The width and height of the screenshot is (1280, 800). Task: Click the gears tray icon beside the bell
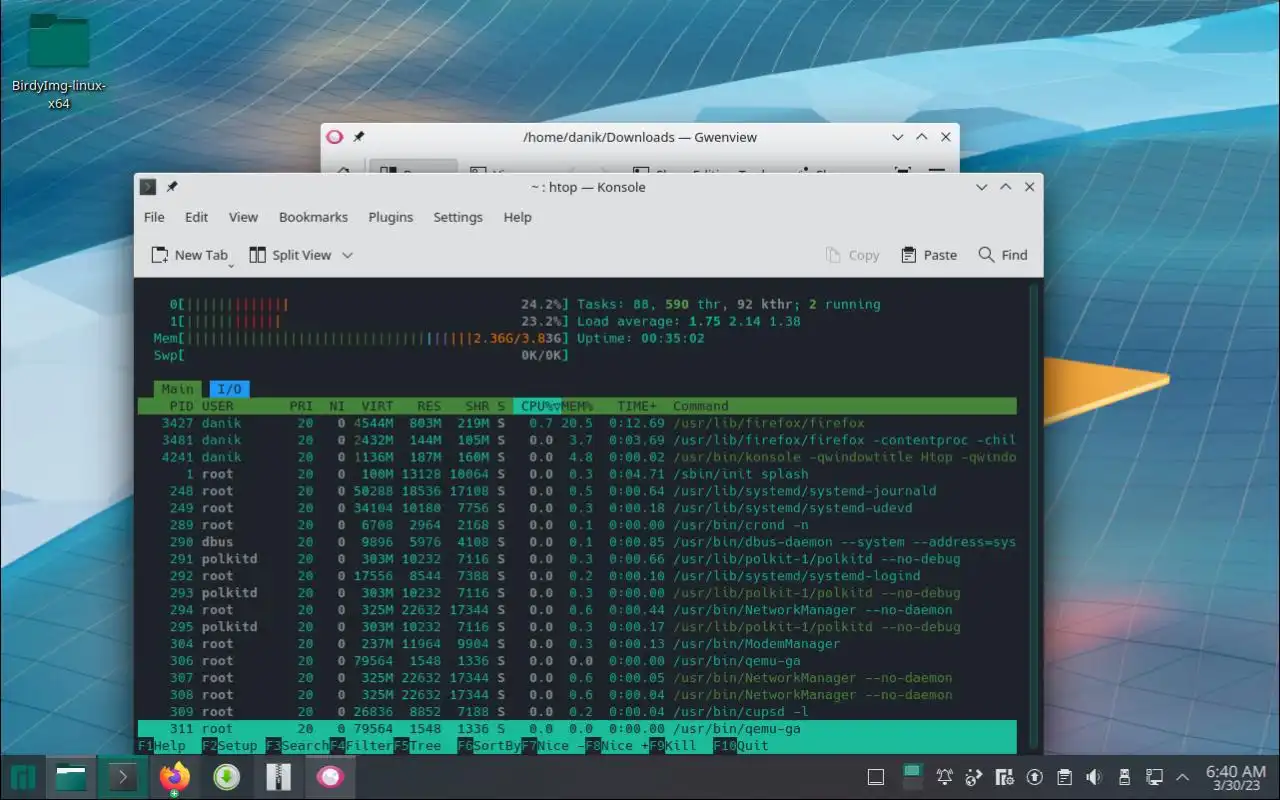(x=974, y=777)
